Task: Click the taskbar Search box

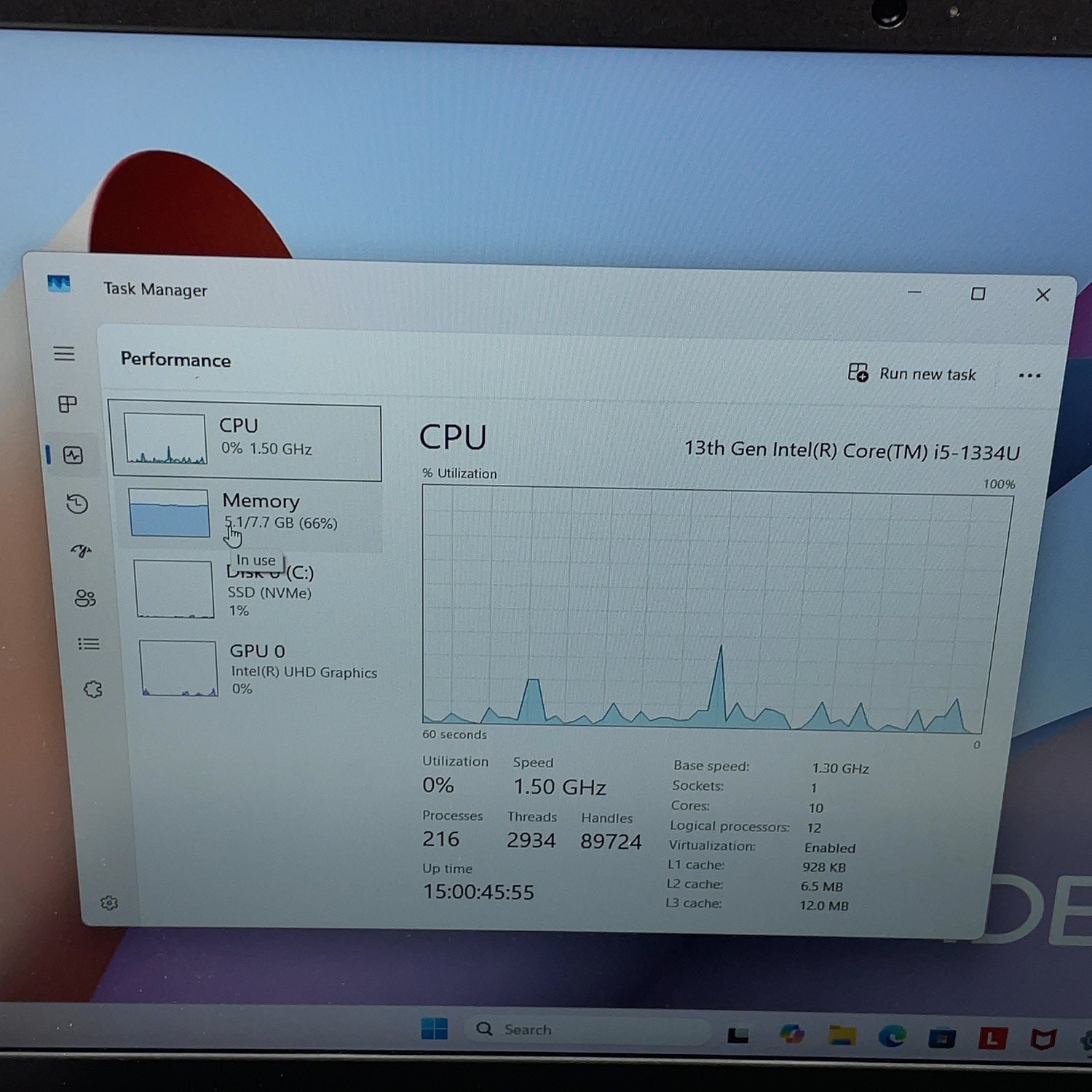Action: click(587, 1029)
